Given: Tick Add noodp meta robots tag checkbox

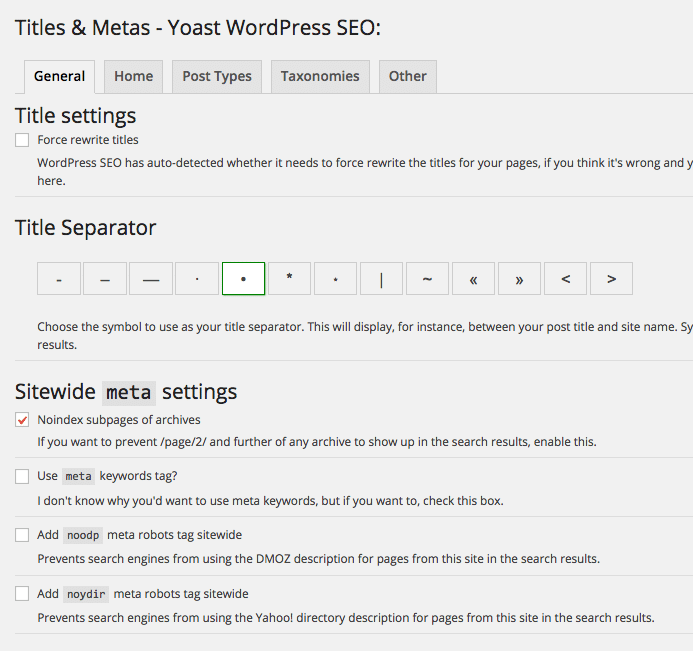Looking at the screenshot, I should click(22, 535).
